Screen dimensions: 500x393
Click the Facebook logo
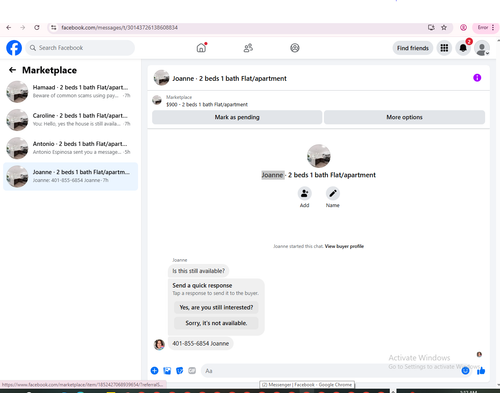(x=14, y=48)
